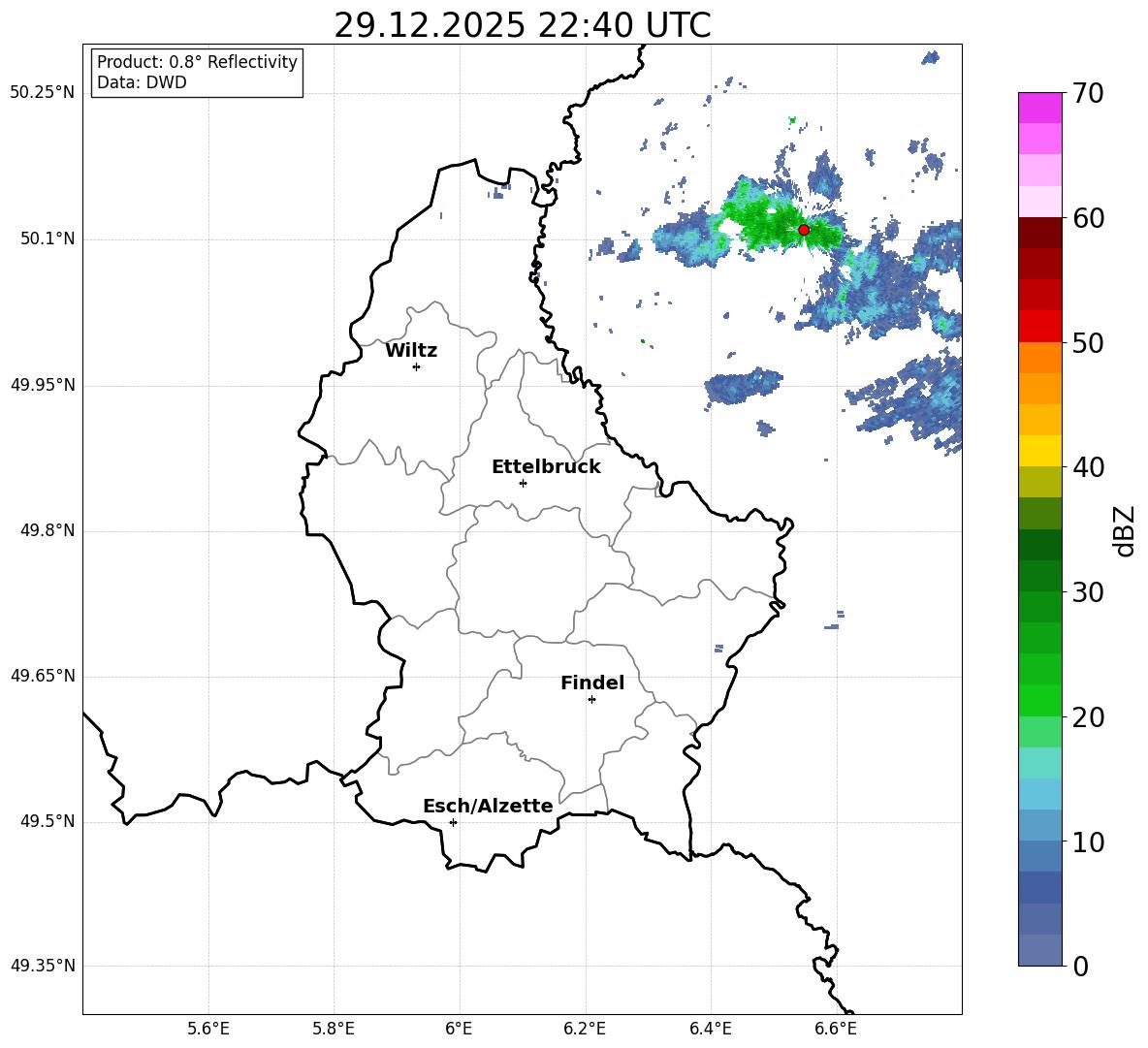The height and width of the screenshot is (1048, 1148).
Task: Click the Findel station cross marker
Action: [591, 700]
